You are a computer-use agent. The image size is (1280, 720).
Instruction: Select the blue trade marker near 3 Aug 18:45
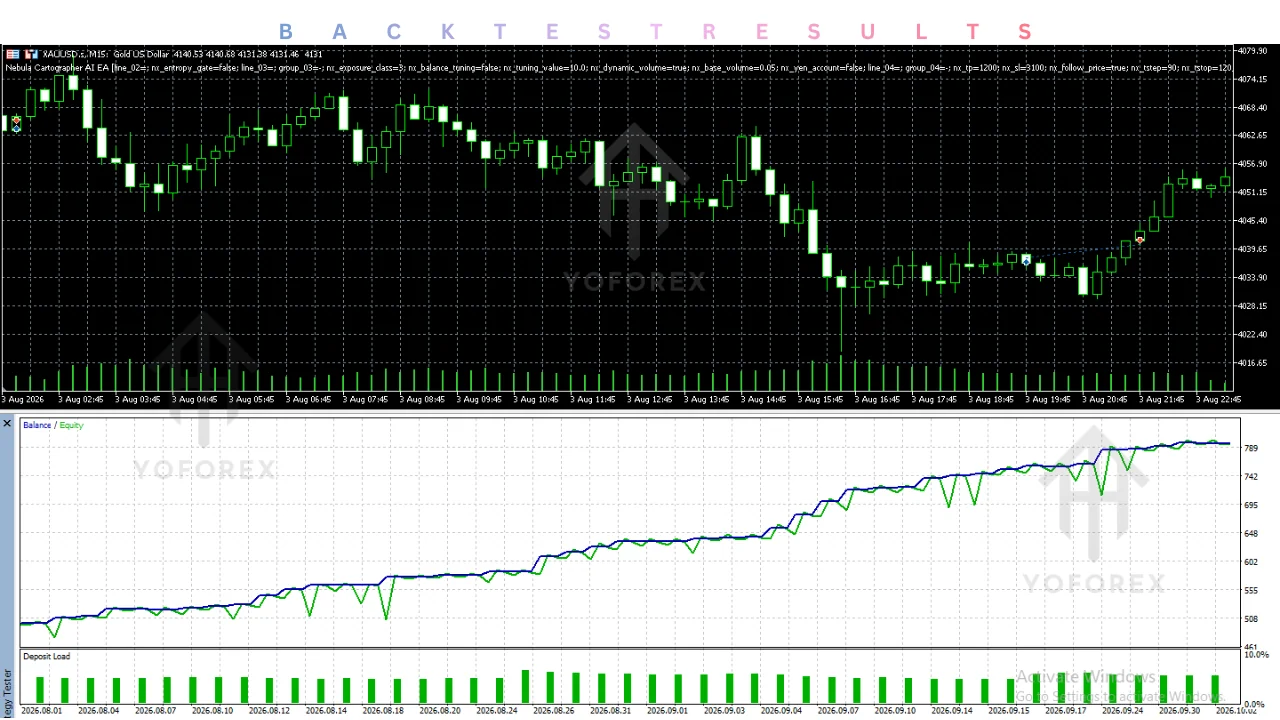point(1026,261)
